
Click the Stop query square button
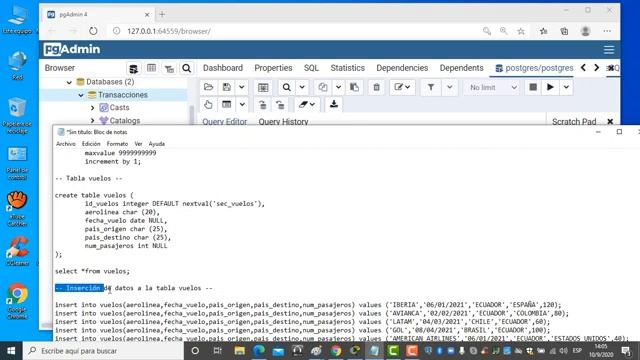click(533, 87)
